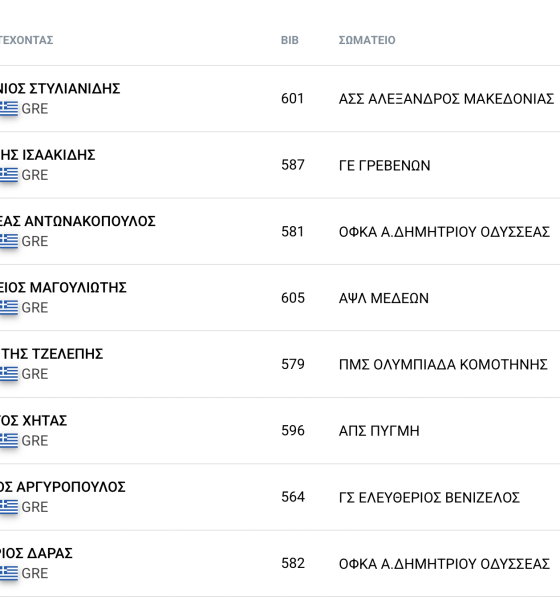Click bib number 582
The width and height of the screenshot is (560, 600).
coord(293,564)
